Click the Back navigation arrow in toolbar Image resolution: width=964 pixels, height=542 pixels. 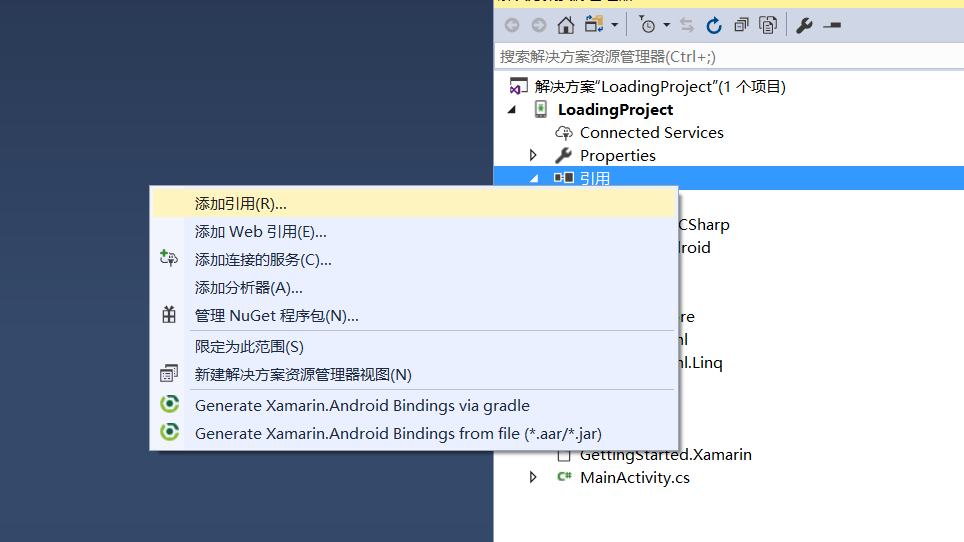[512, 25]
